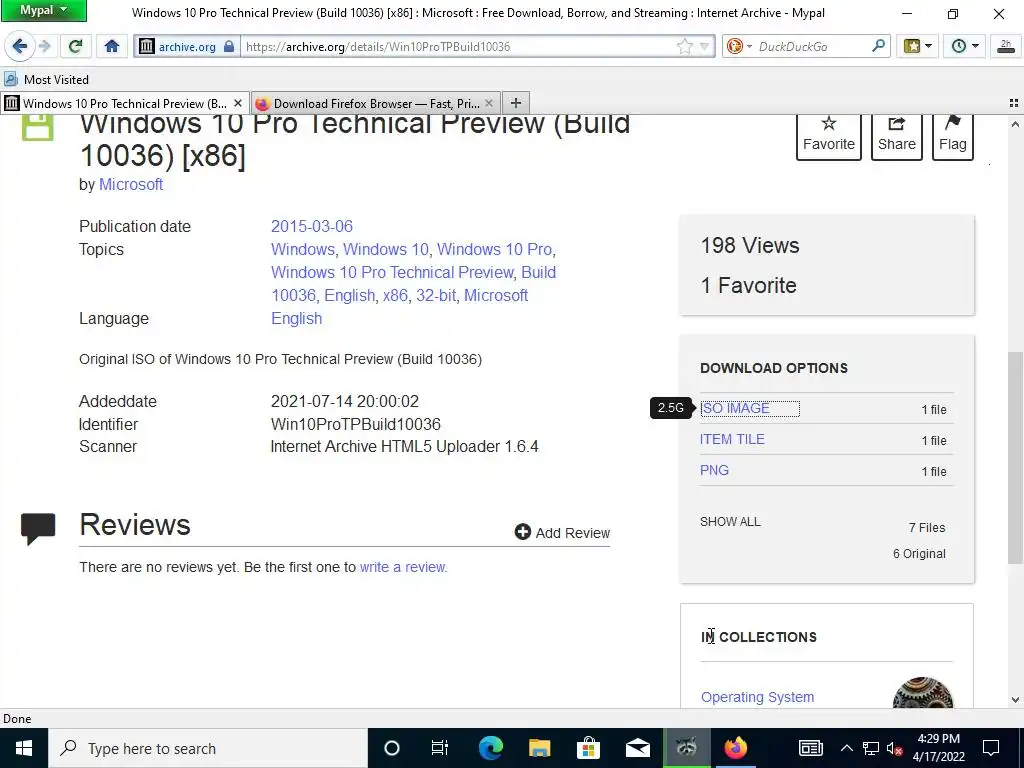This screenshot has height=768, width=1024.
Task: Click the taskbar search box
Action: tap(208, 748)
